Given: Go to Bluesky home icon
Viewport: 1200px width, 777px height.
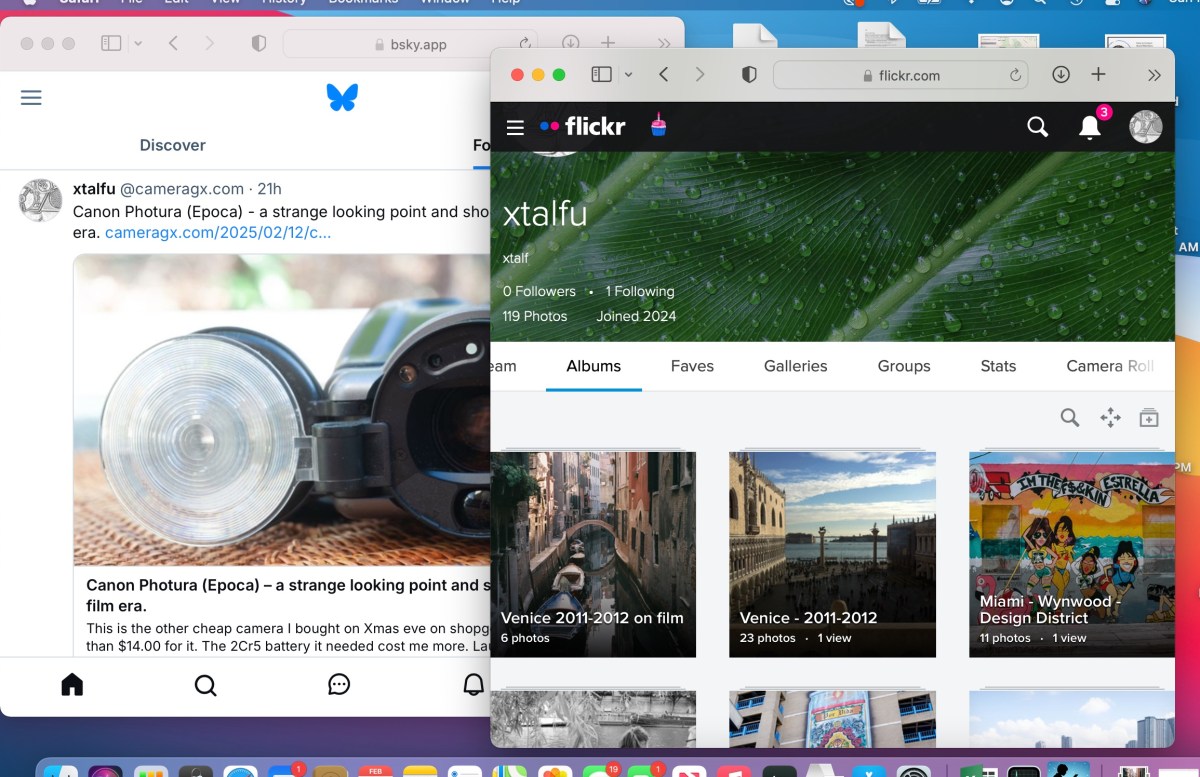Looking at the screenshot, I should [x=72, y=684].
